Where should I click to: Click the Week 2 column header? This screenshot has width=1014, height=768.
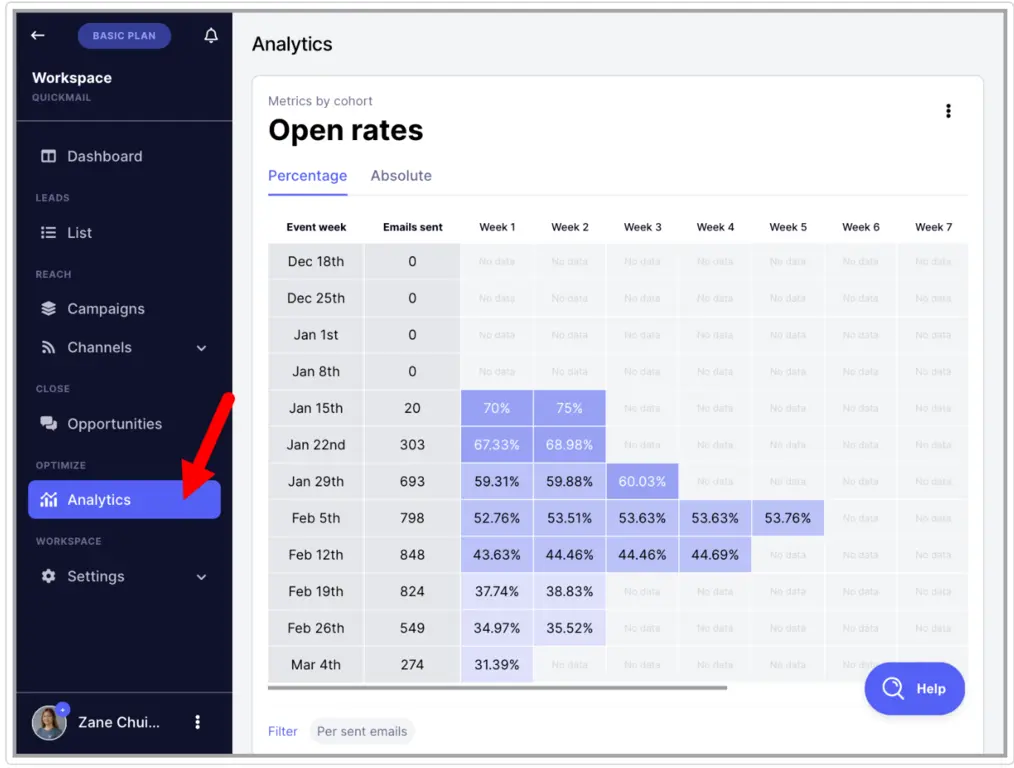click(570, 227)
